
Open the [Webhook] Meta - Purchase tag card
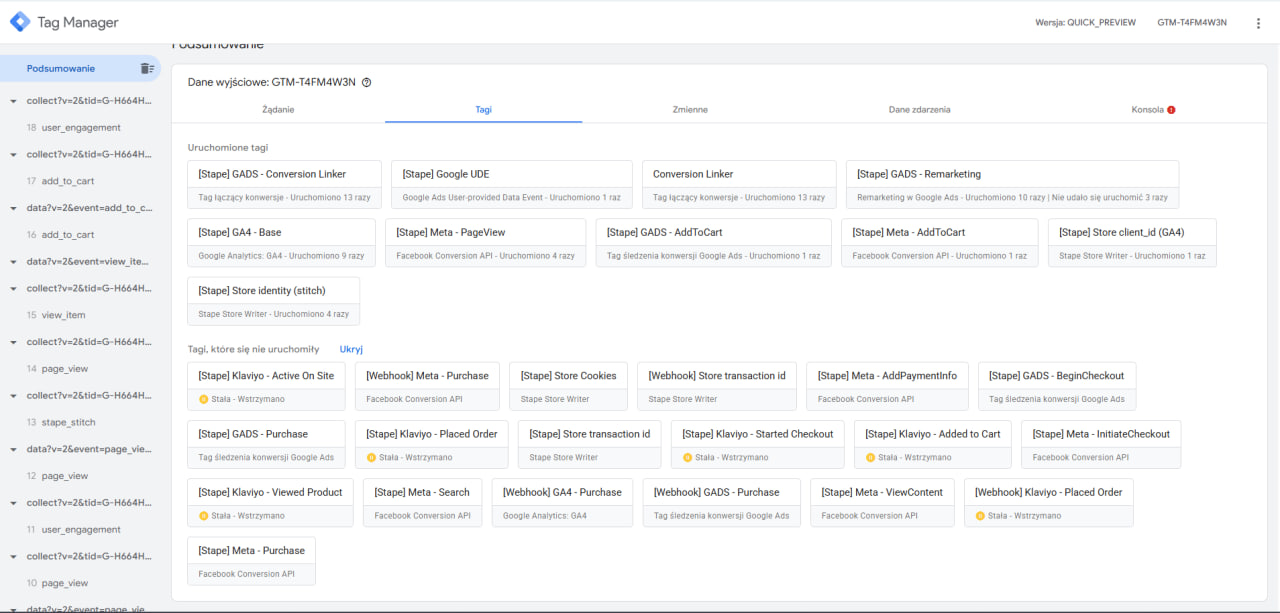click(x=427, y=387)
